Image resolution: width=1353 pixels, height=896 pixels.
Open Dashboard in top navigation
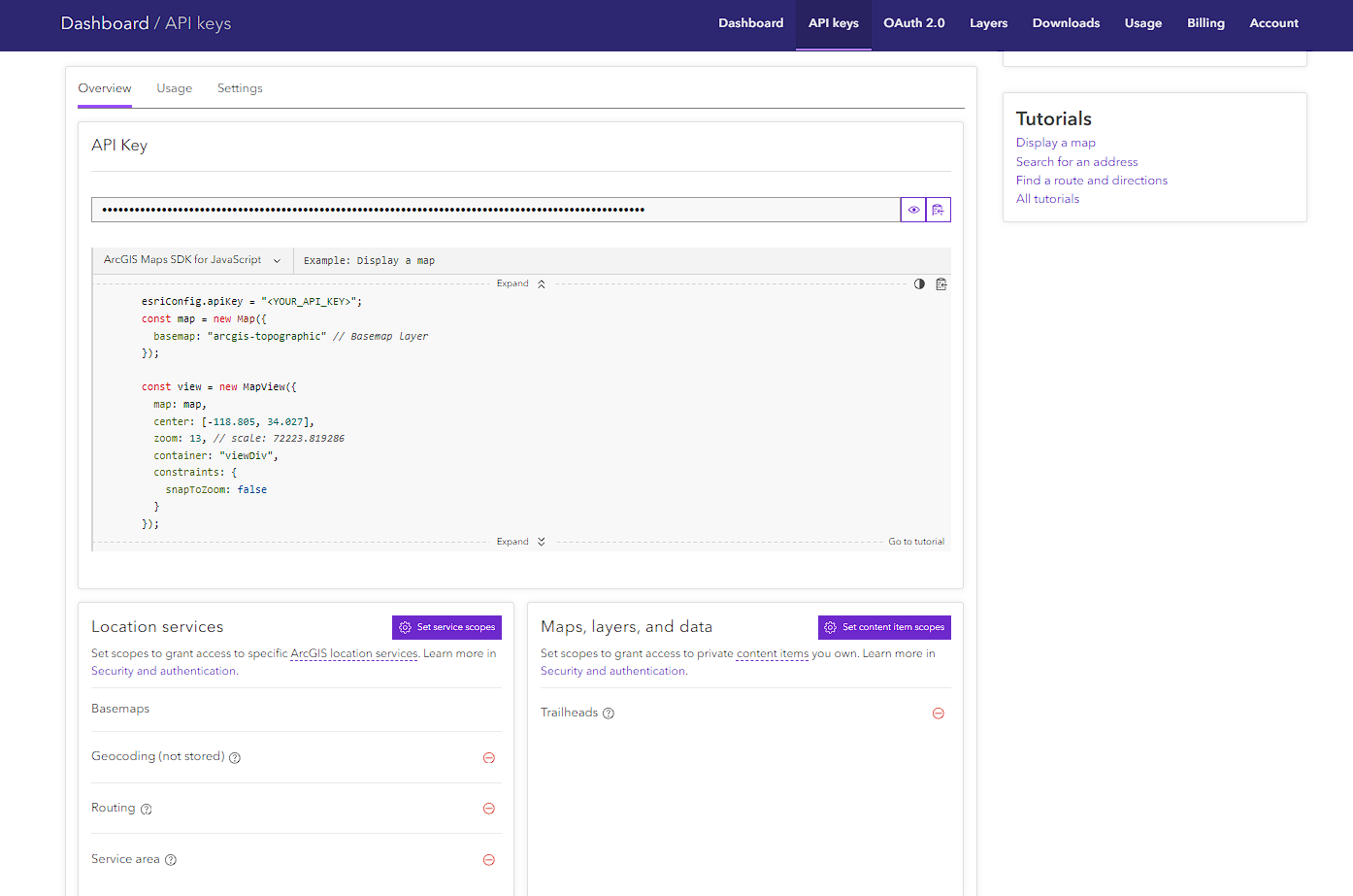tap(751, 23)
